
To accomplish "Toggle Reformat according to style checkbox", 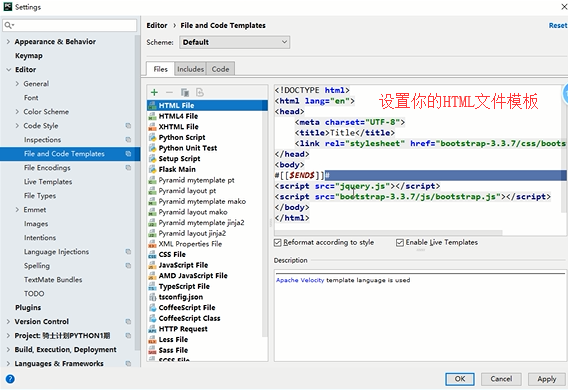I will coord(278,242).
